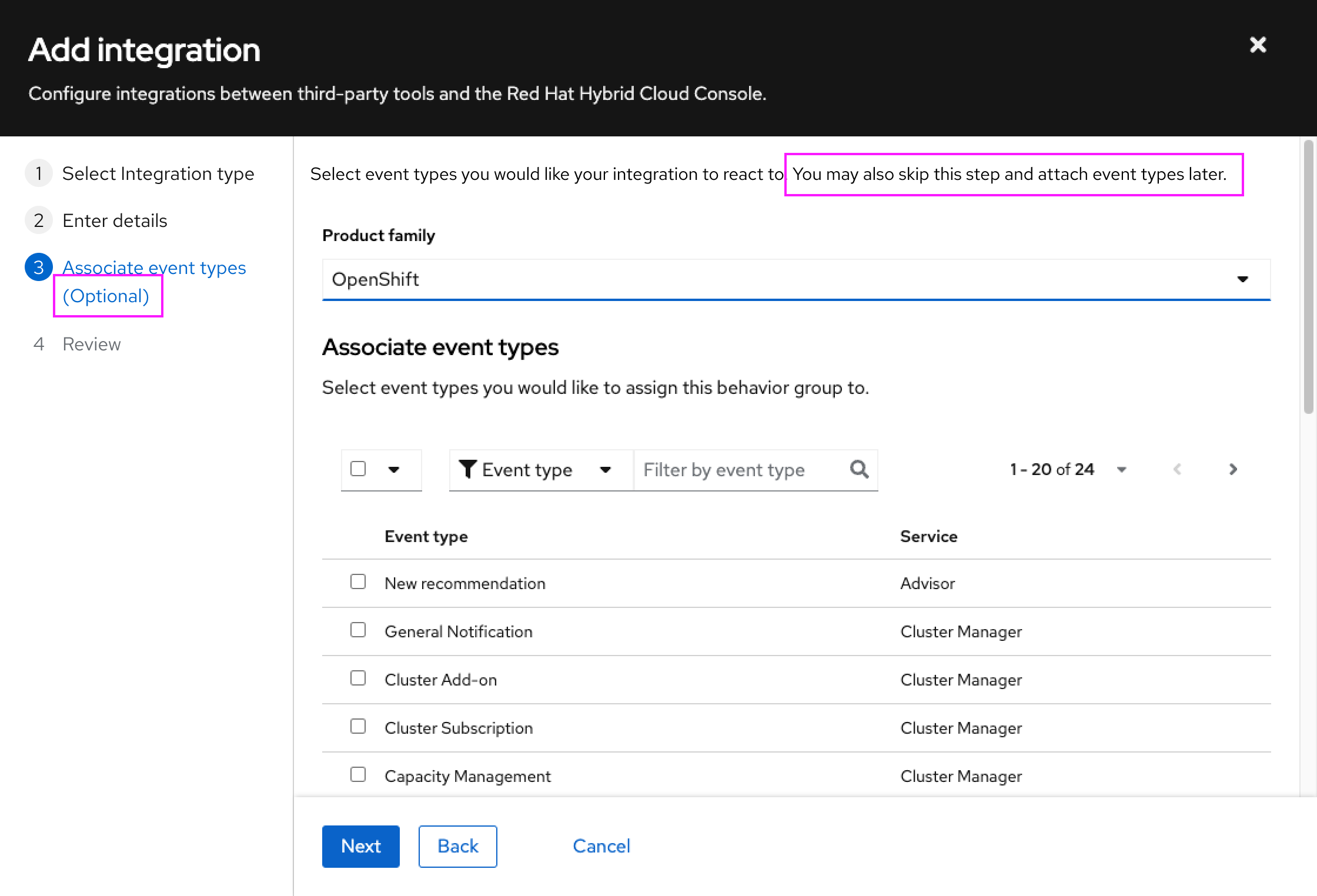Expand the bulk select dropdown arrow
The width and height of the screenshot is (1317, 896).
point(394,469)
